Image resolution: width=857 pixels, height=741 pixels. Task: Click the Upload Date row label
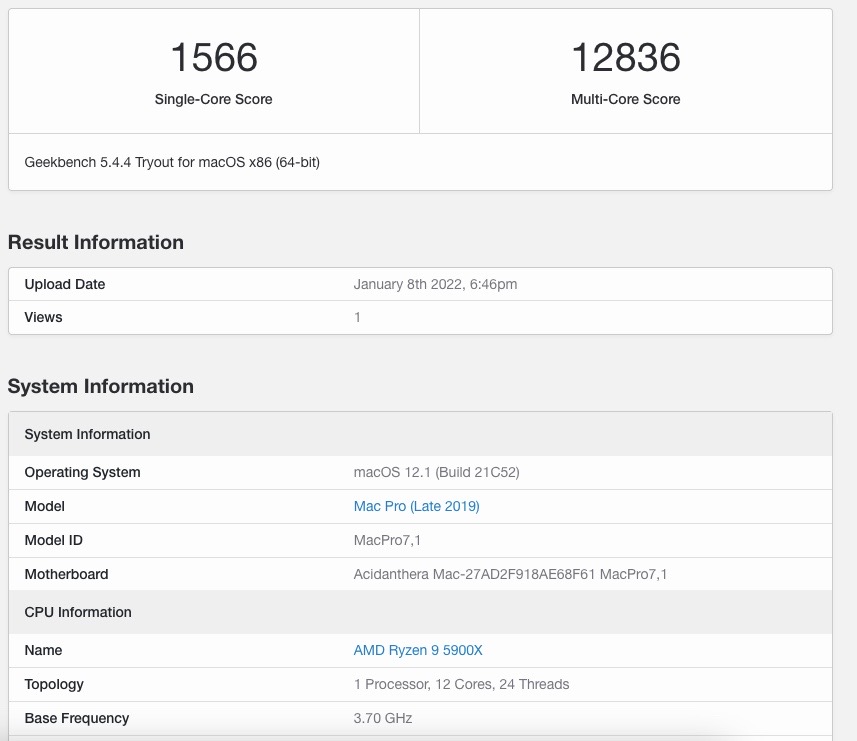64,284
